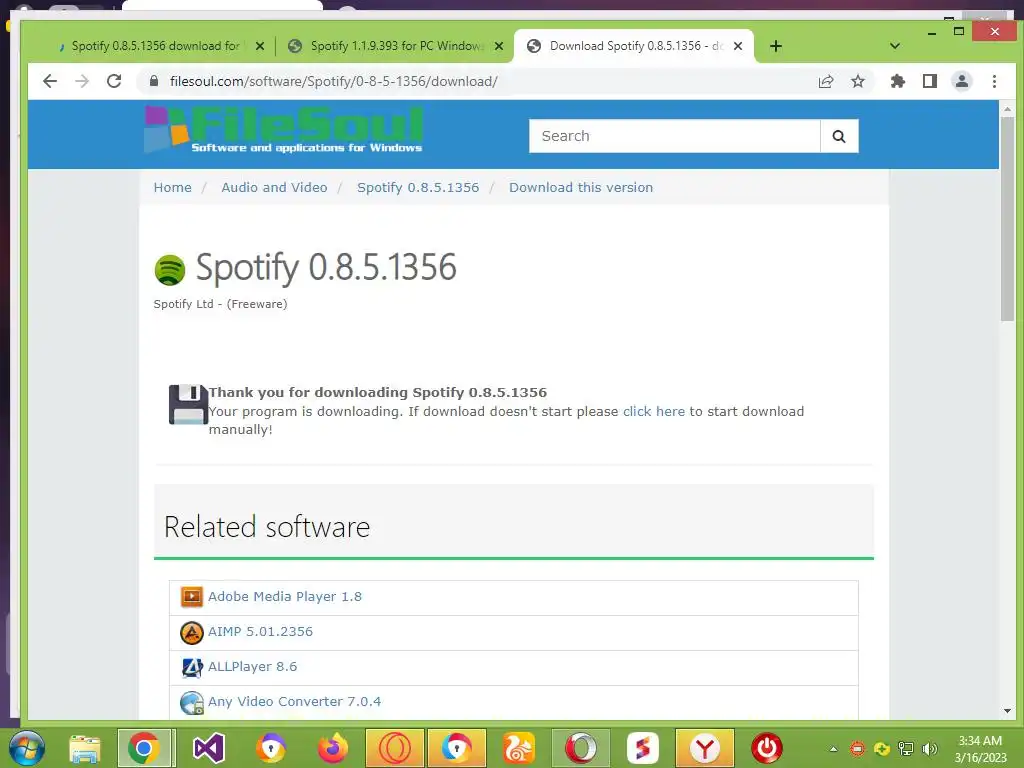The height and width of the screenshot is (768, 1024).
Task: Click the share page icon in address bar
Action: [x=826, y=82]
